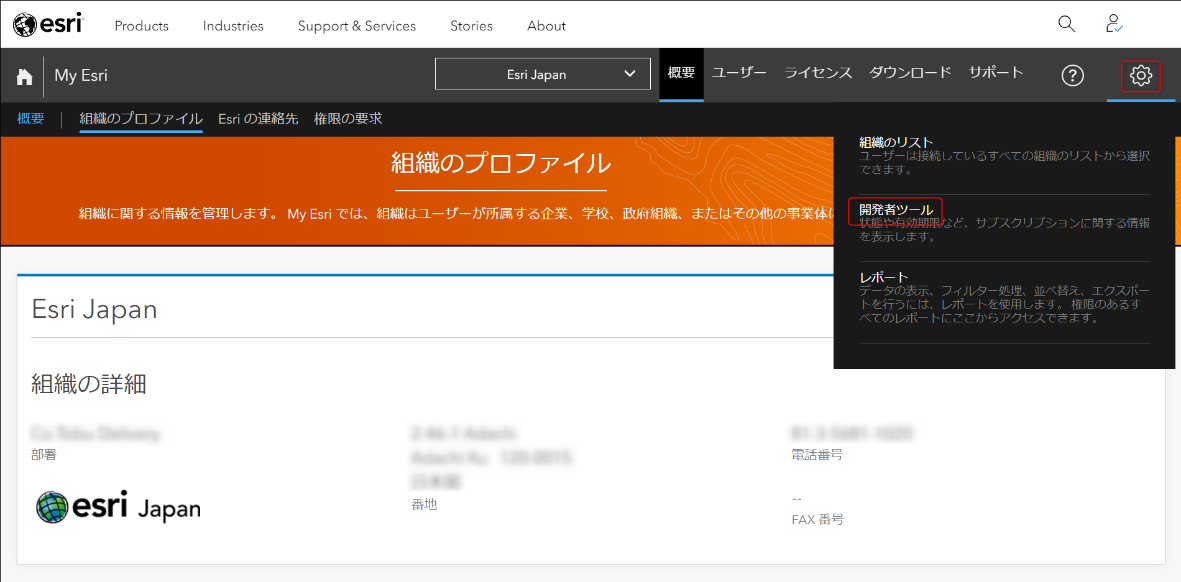Click the My Esri title text
Viewport: 1181px width, 582px height.
[x=81, y=75]
